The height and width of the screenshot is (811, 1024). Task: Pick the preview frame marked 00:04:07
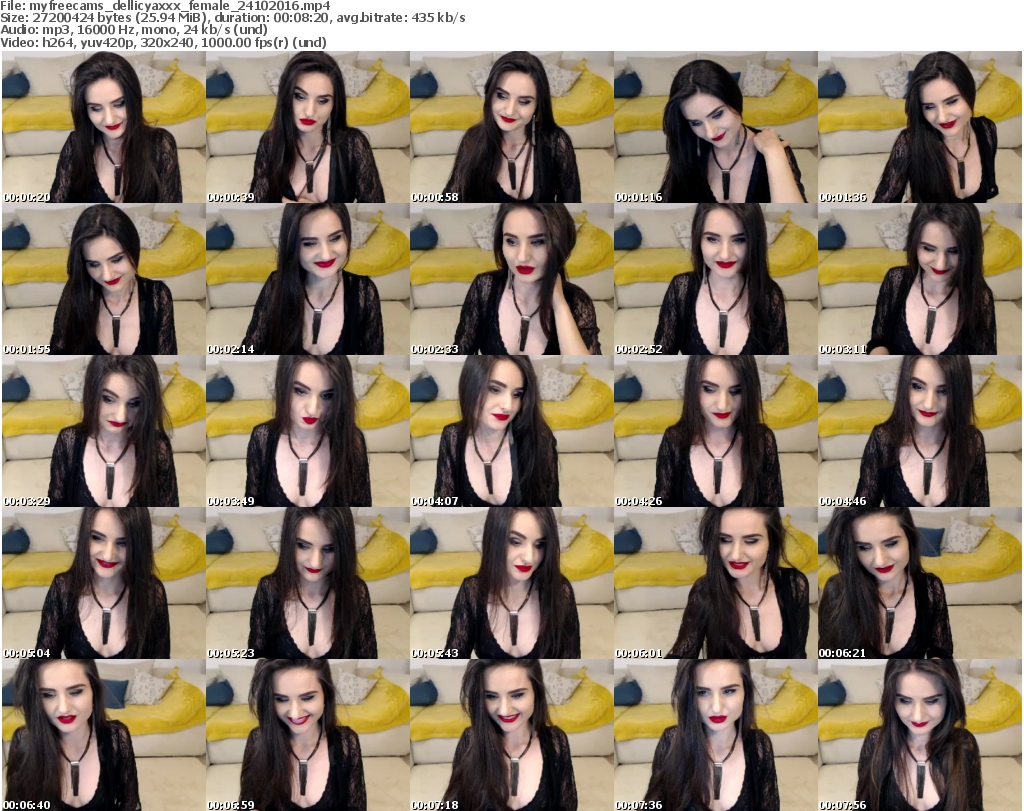pyautogui.click(x=511, y=431)
